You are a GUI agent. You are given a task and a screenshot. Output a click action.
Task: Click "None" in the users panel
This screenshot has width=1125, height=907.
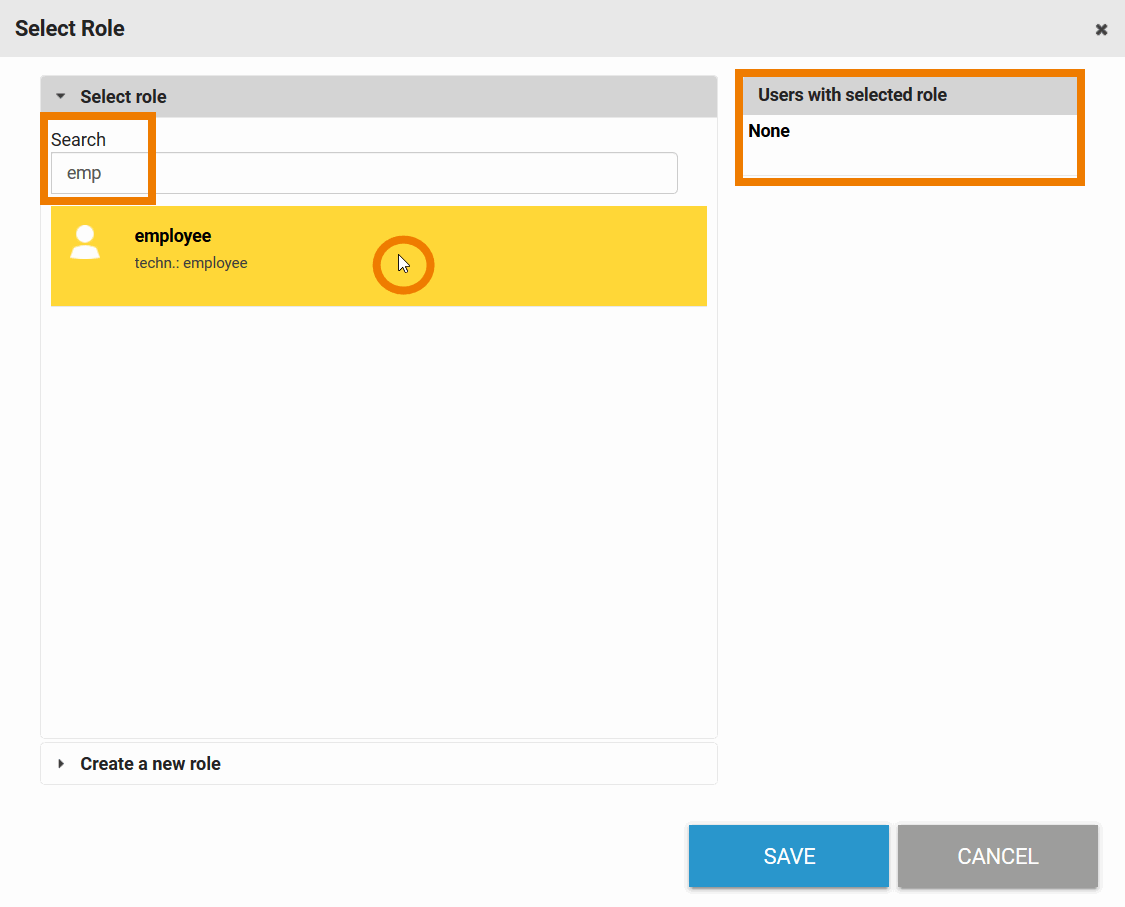click(769, 131)
